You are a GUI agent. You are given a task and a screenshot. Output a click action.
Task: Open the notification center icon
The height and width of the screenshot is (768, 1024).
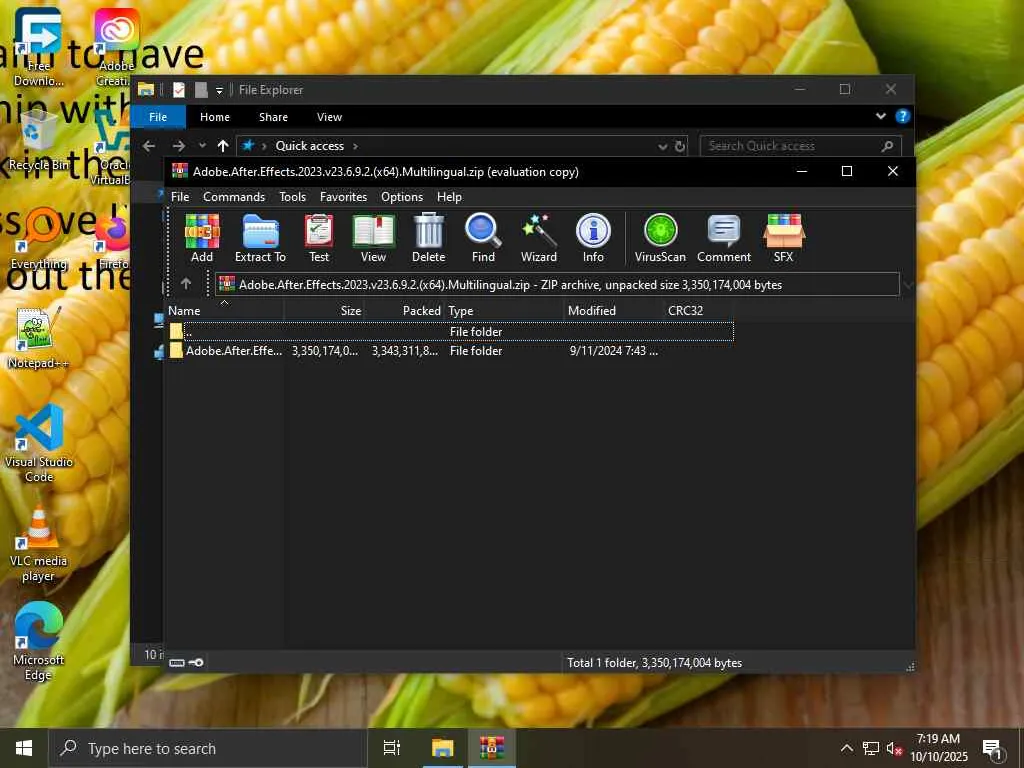pos(993,749)
